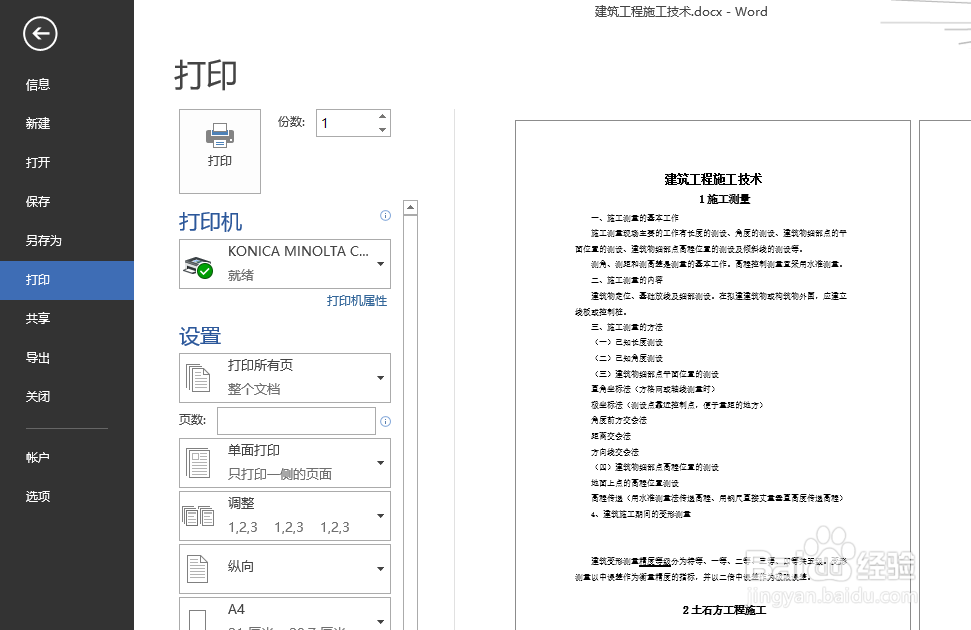Open the 导出 section
The width and height of the screenshot is (971, 630).
(x=38, y=357)
